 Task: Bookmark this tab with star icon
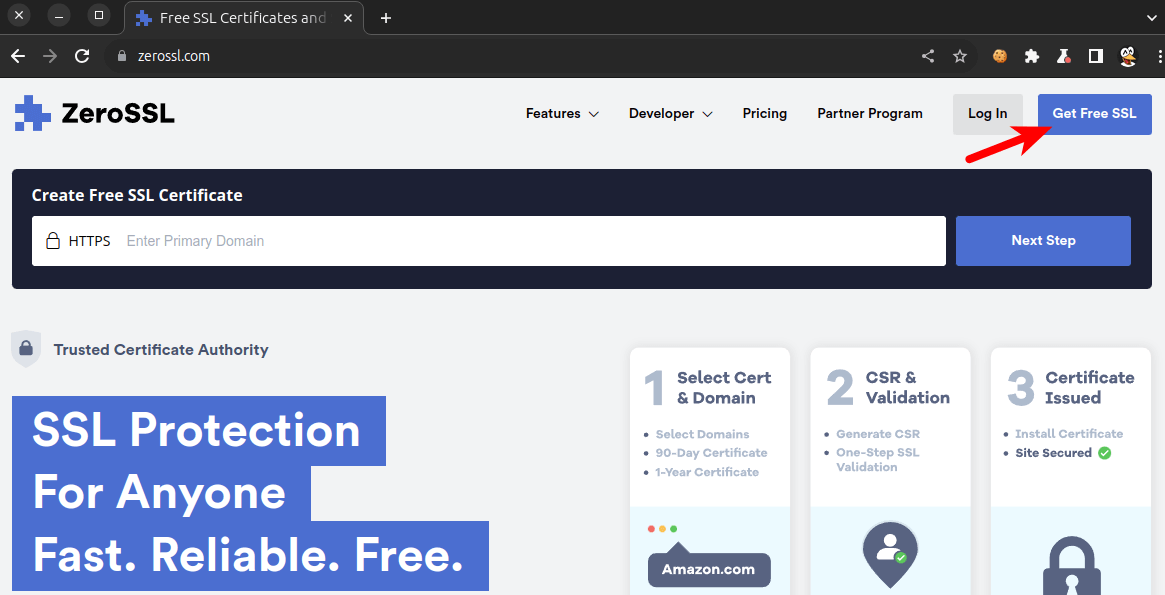[x=960, y=56]
